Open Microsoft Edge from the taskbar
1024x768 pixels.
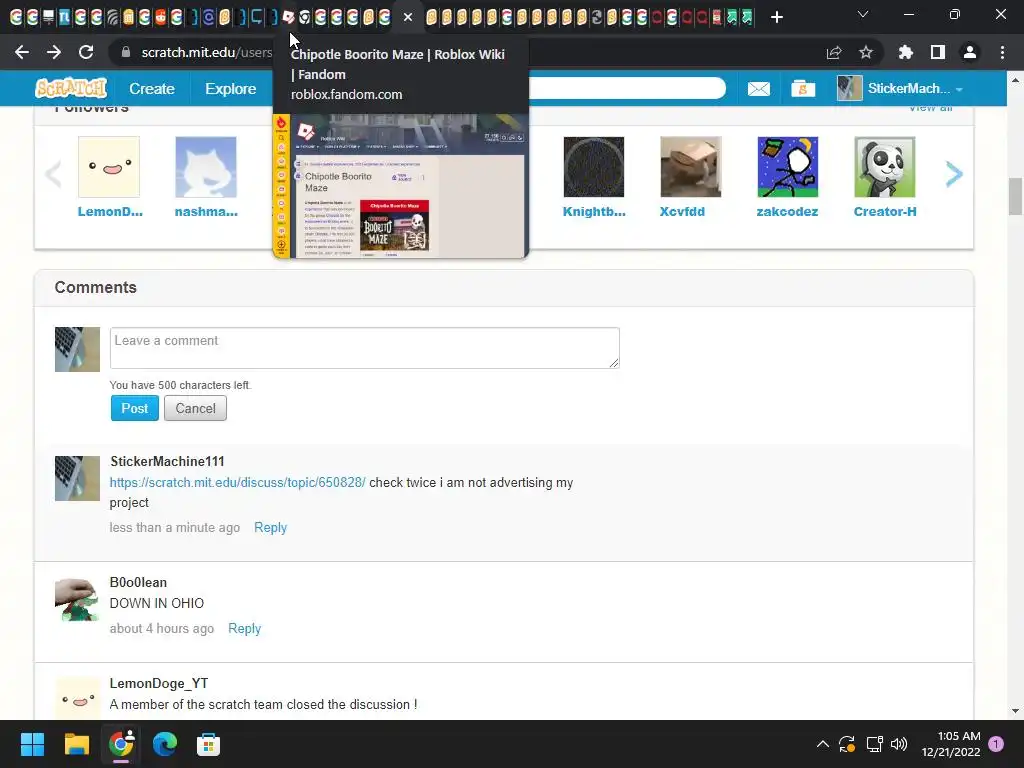(165, 744)
